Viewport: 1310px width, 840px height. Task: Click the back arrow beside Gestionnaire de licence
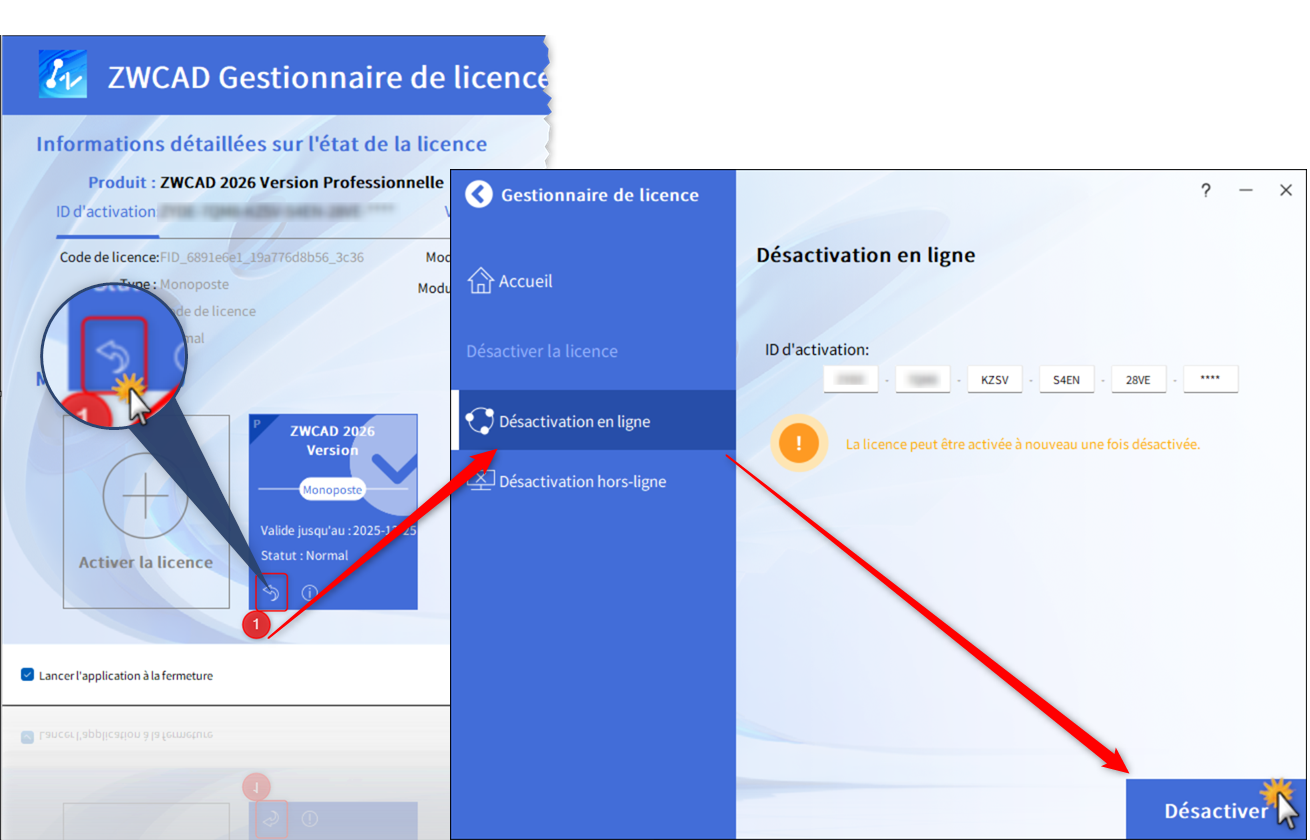479,194
